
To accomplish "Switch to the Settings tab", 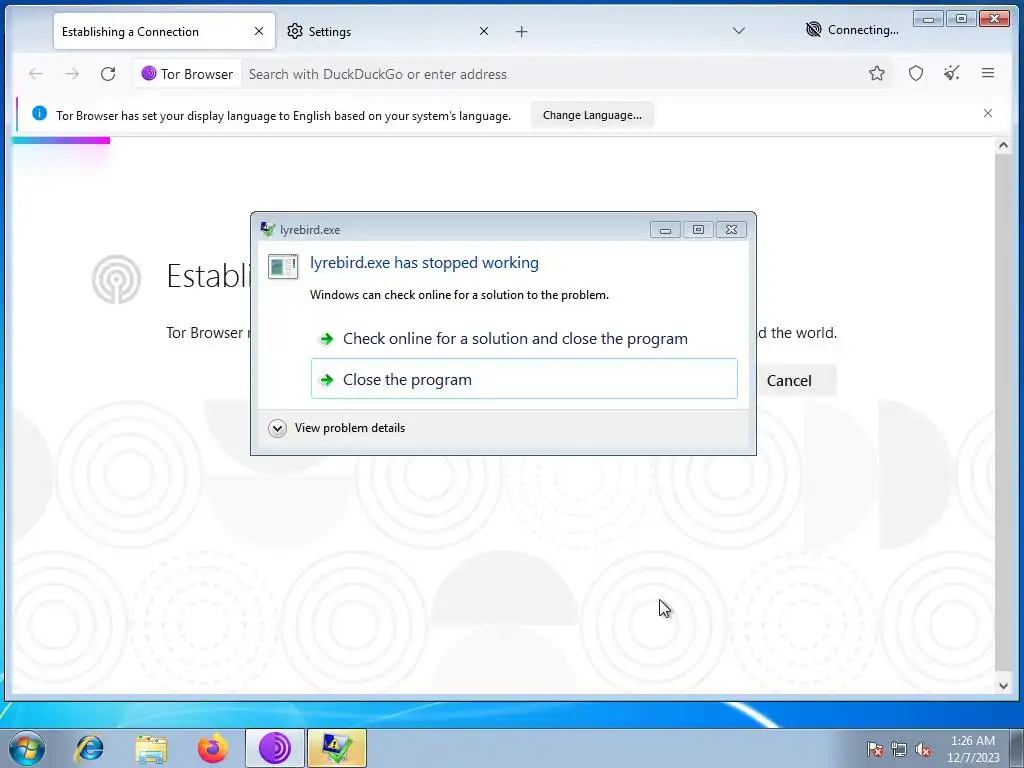I will (x=388, y=31).
